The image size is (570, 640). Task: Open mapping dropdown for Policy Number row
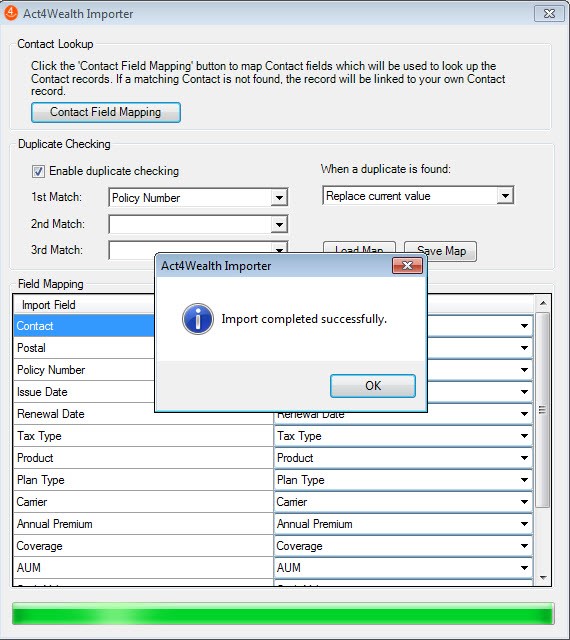(524, 370)
